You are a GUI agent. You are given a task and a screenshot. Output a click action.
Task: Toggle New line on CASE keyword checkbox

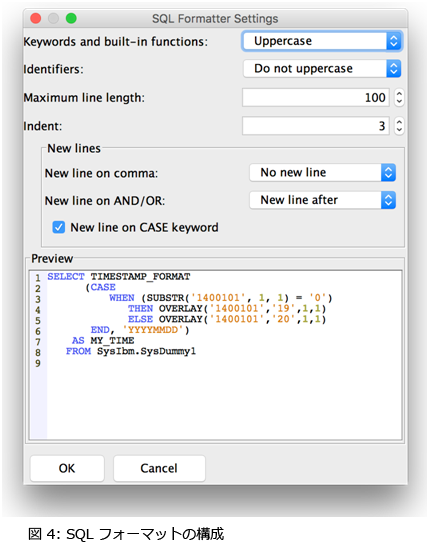pos(59,227)
